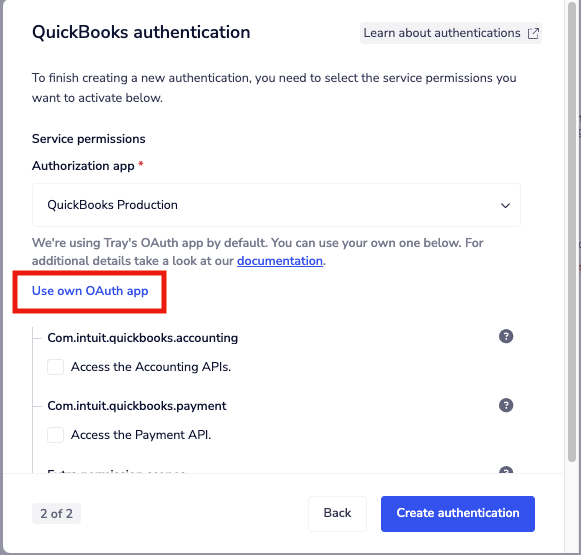Select the Com.intuit.quickbooks.payment tree item label

coord(137,406)
